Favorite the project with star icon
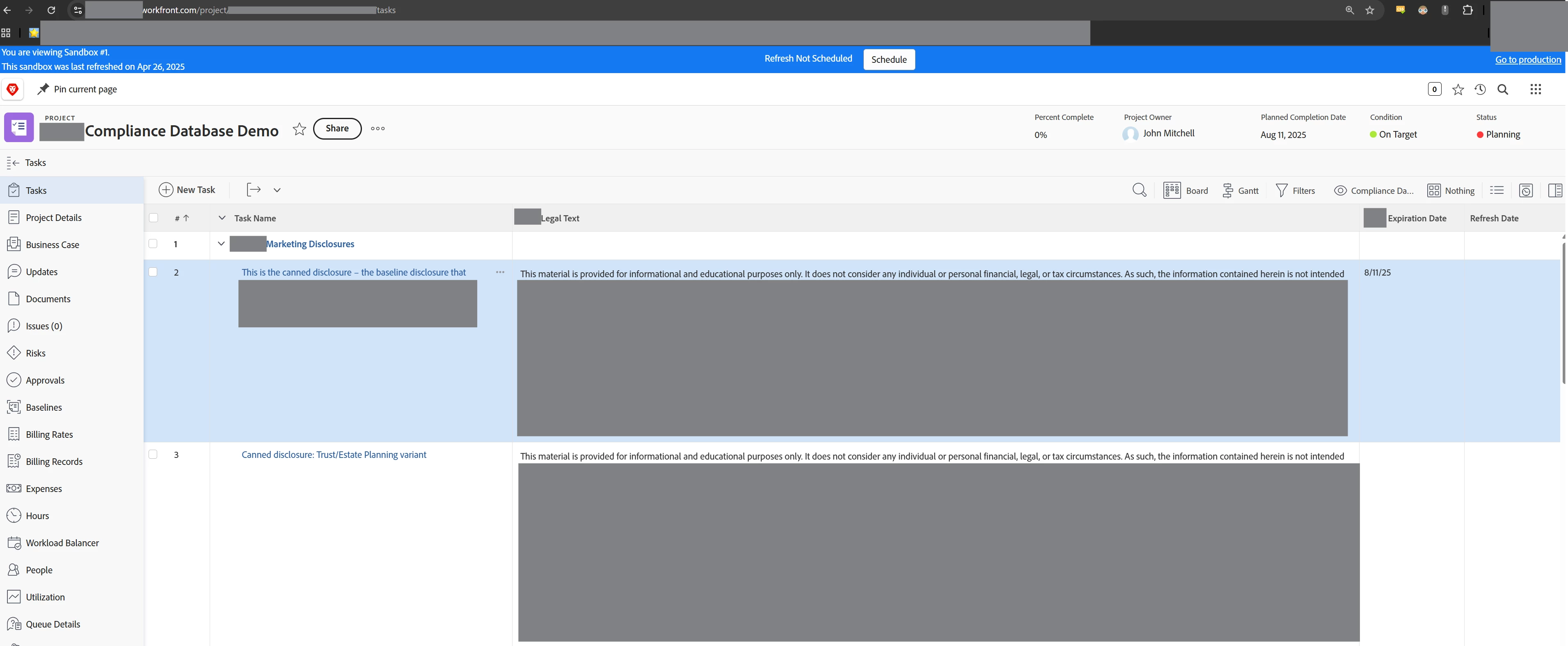This screenshot has width=1568, height=646. coord(299,129)
